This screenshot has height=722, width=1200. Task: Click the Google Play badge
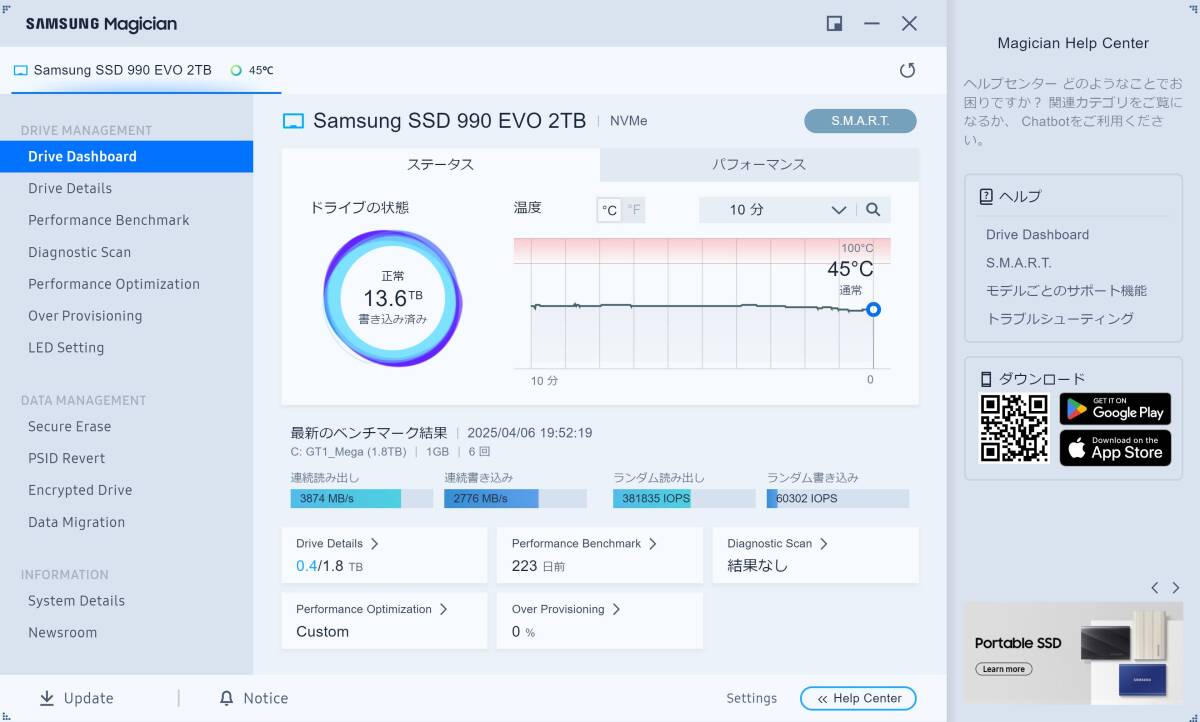1115,408
